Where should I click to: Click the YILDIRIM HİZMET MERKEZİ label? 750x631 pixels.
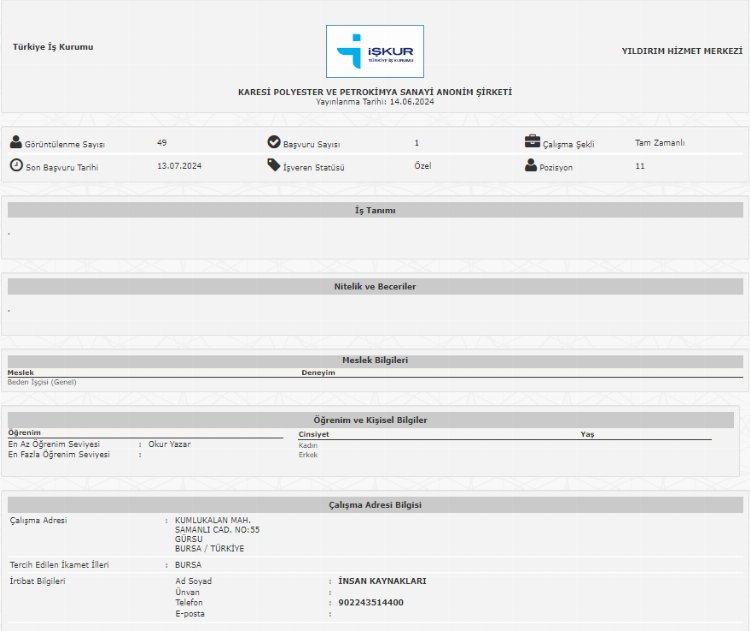[682, 50]
